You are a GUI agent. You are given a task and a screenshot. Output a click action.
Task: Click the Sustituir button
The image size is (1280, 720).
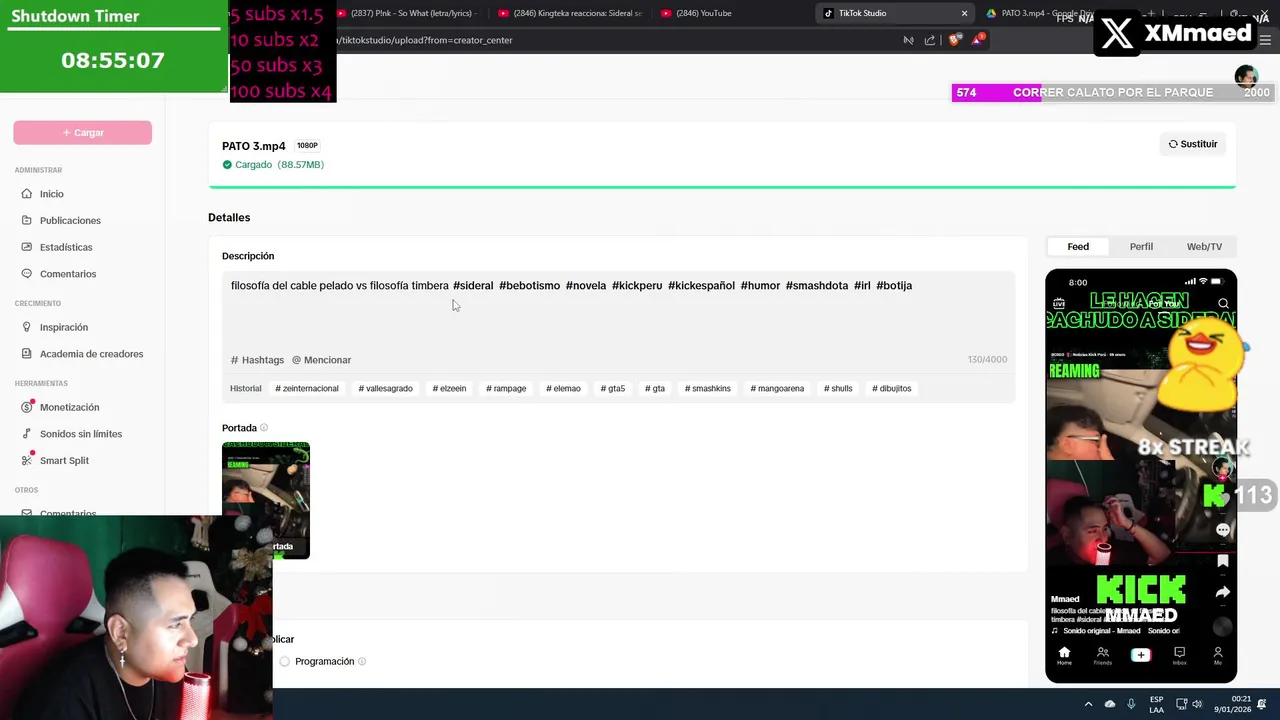(1193, 144)
